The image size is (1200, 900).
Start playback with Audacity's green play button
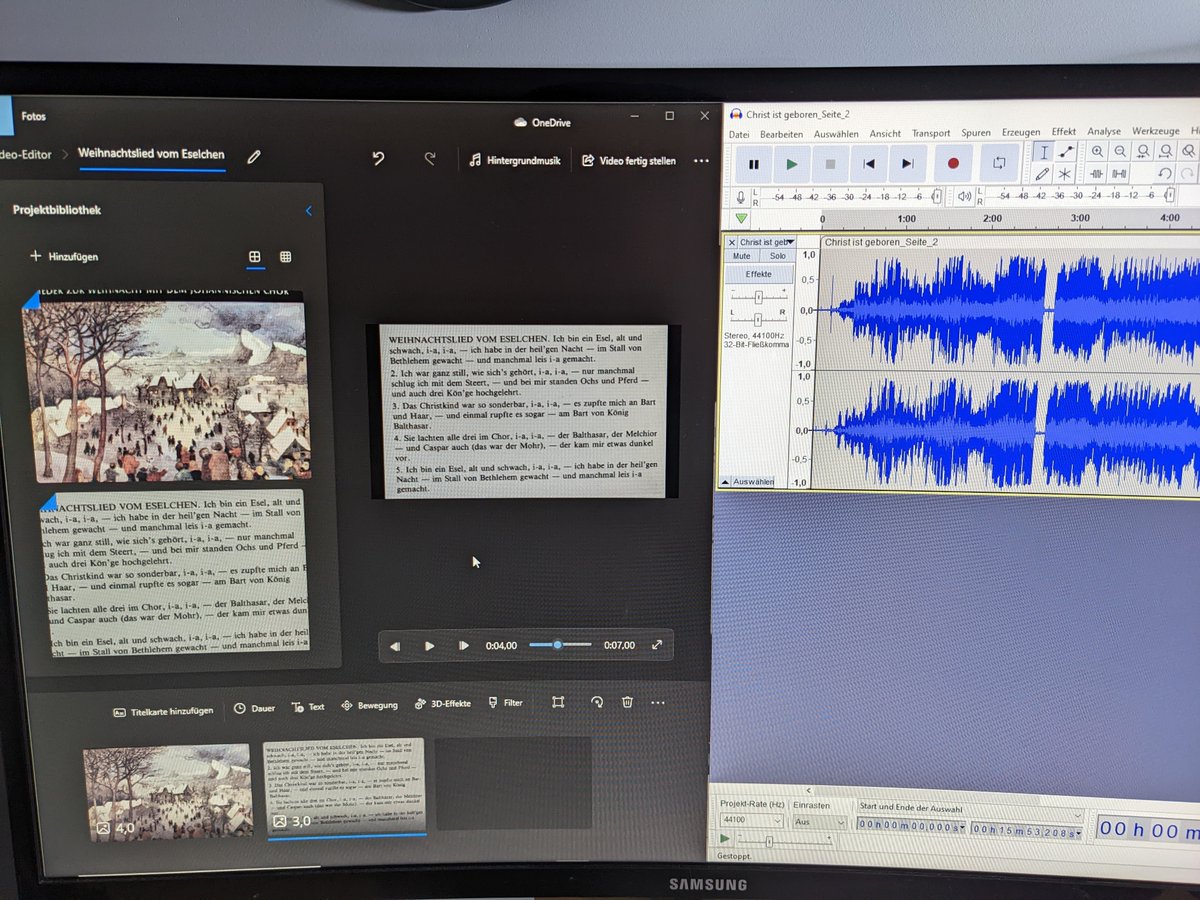pos(792,164)
